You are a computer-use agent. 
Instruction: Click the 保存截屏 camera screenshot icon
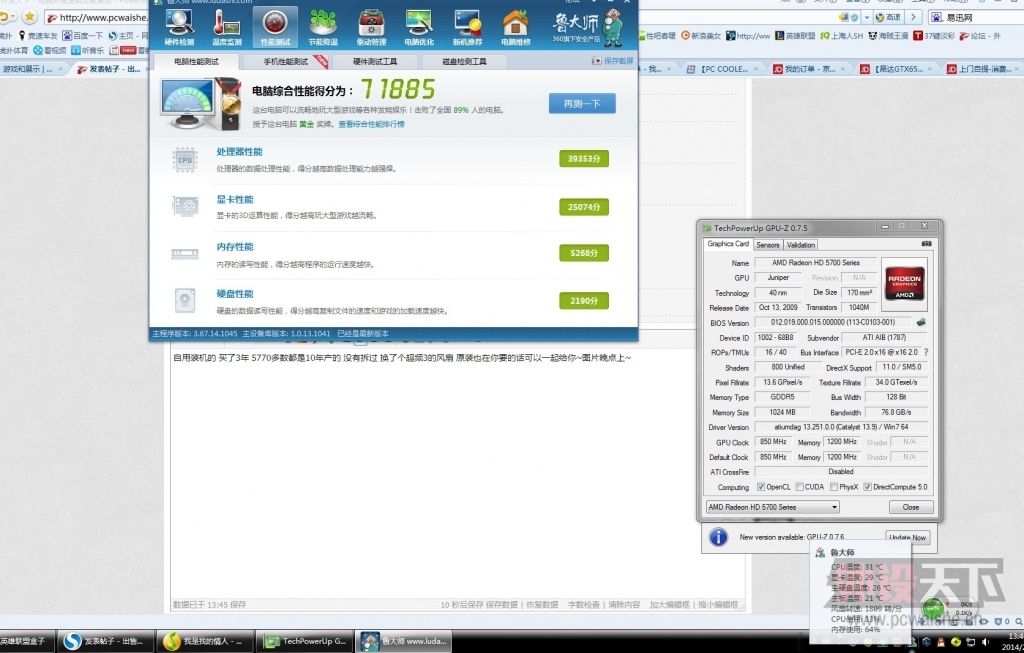pos(596,61)
